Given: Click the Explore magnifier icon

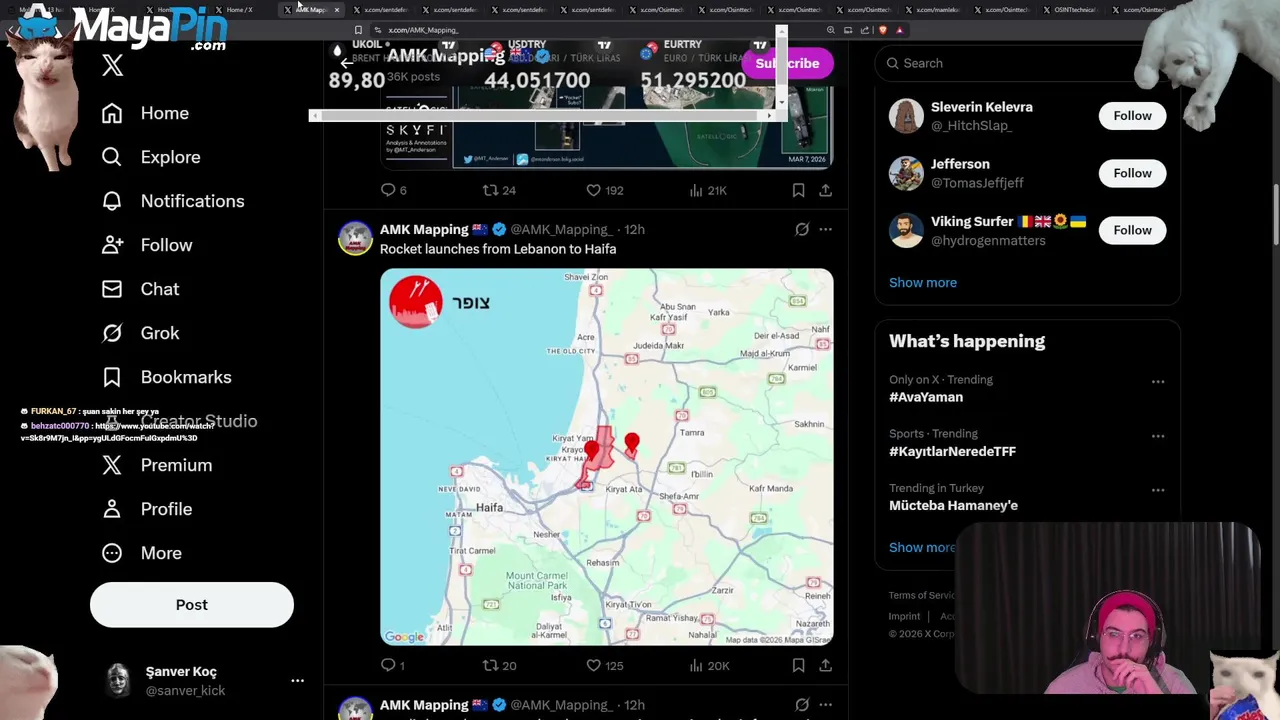Looking at the screenshot, I should tap(112, 157).
